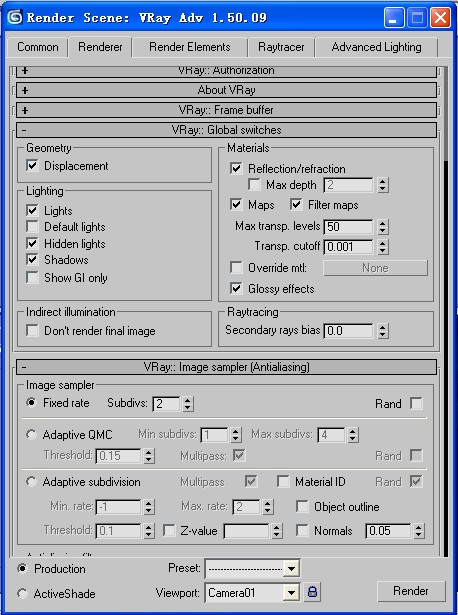This screenshot has width=458, height=615.
Task: Disable the Shadows checkbox
Action: click(32, 259)
